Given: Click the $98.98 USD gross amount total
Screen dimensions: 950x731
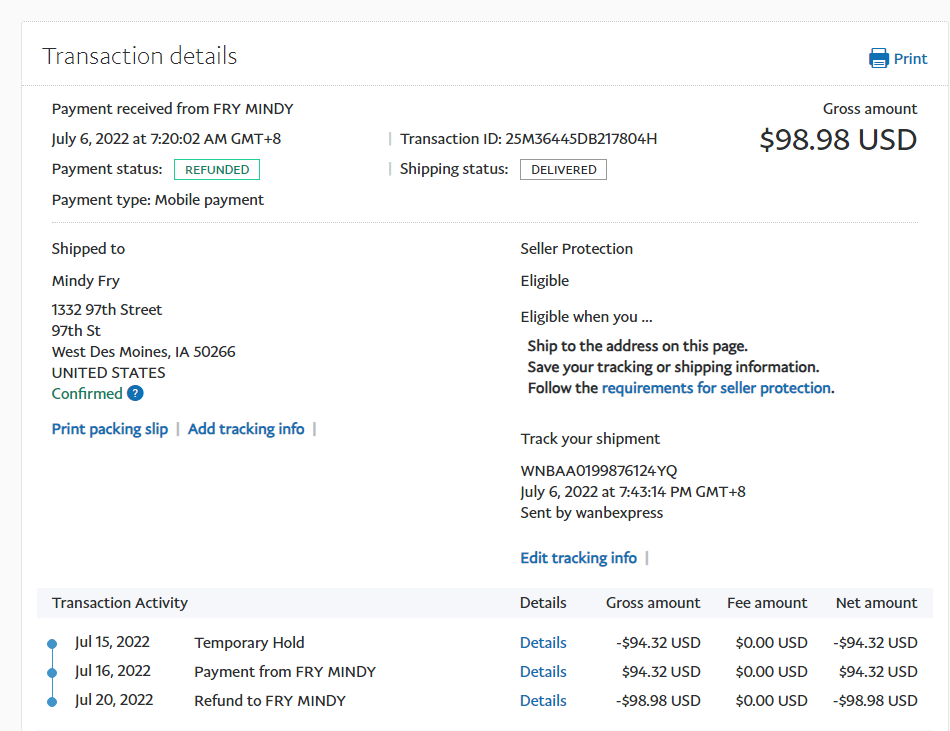Looking at the screenshot, I should coord(838,140).
